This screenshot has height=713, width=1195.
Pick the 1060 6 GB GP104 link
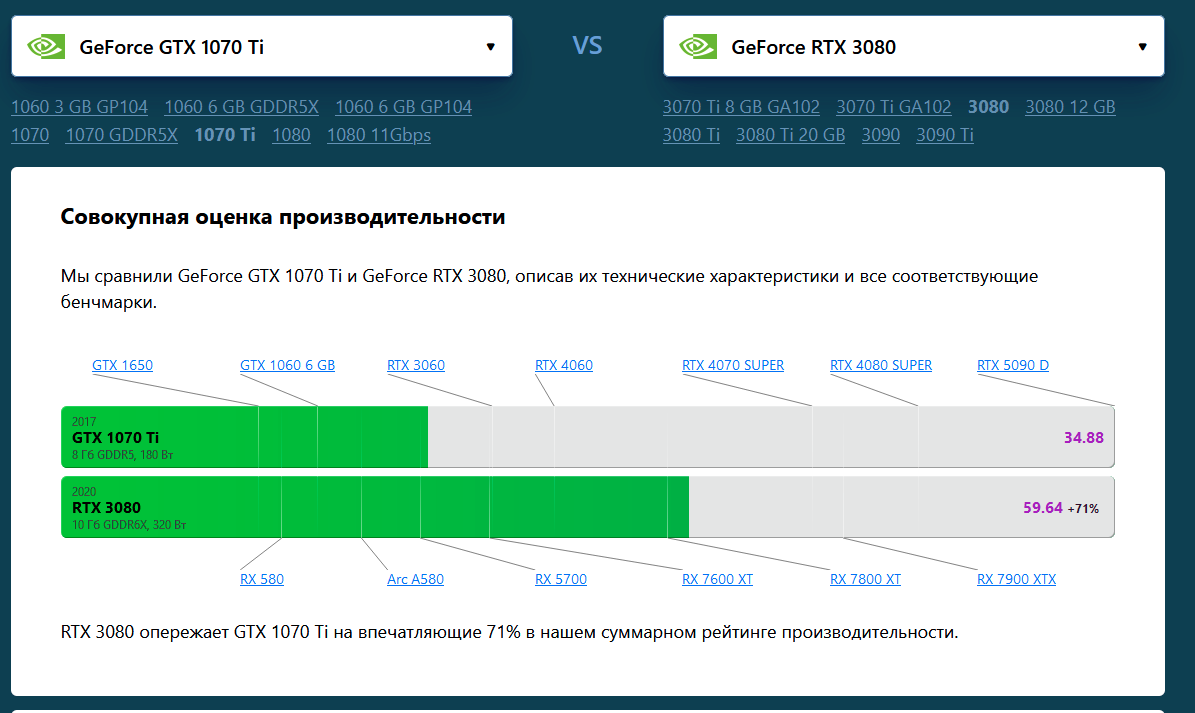point(403,107)
